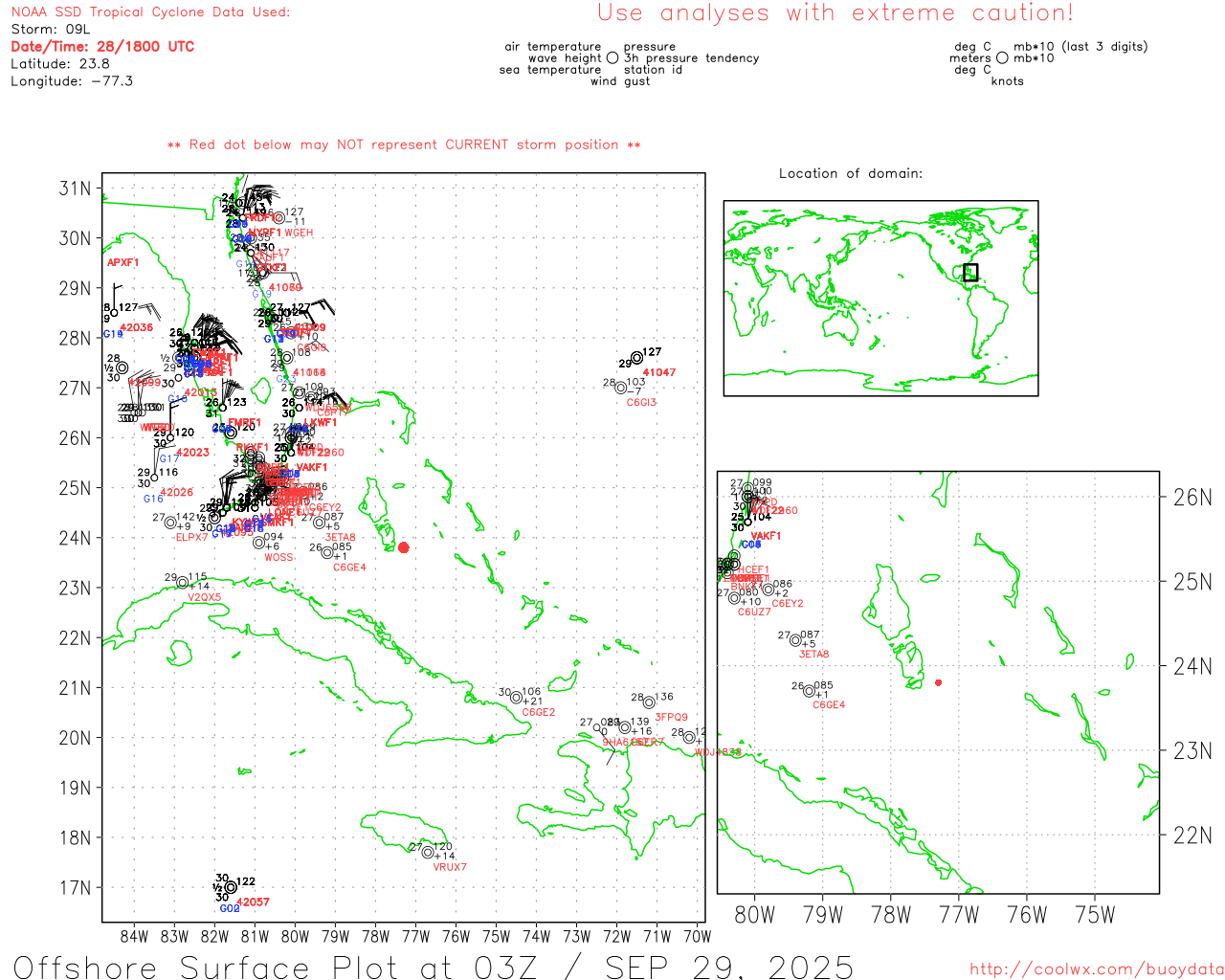The width and height of the screenshot is (1225, 980).
Task: Click the 'Date/Time: 28/1800 UTC' text
Action: click(x=102, y=46)
